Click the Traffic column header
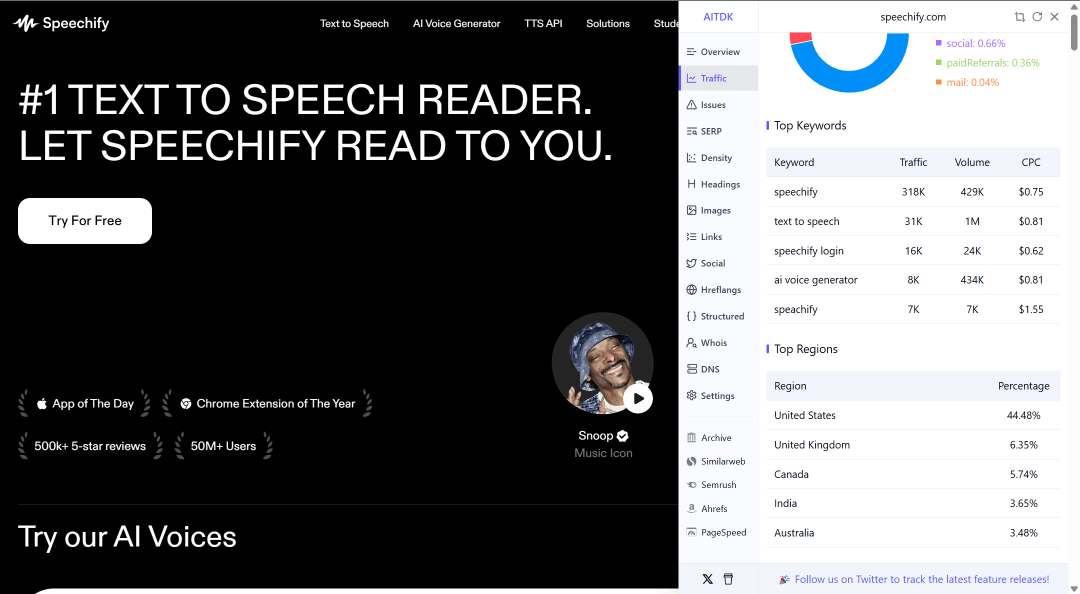 [x=913, y=162]
